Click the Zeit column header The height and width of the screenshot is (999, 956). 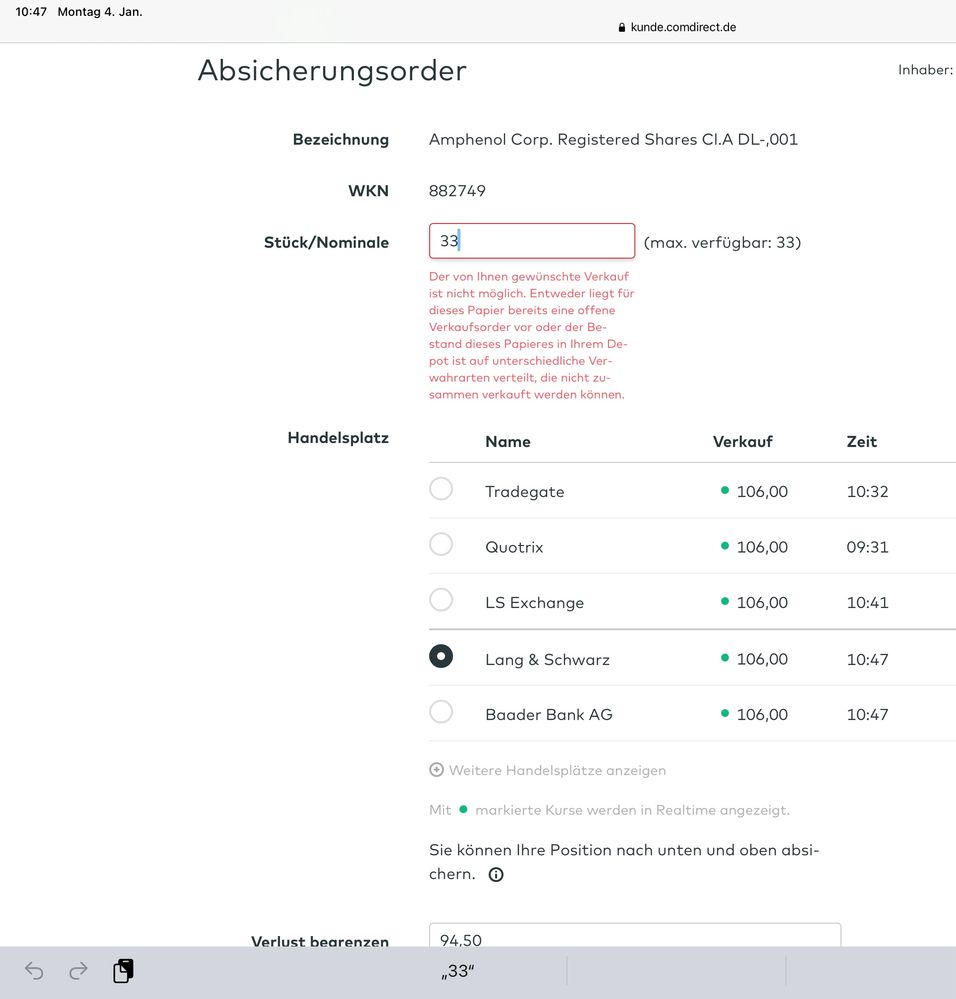coord(861,442)
